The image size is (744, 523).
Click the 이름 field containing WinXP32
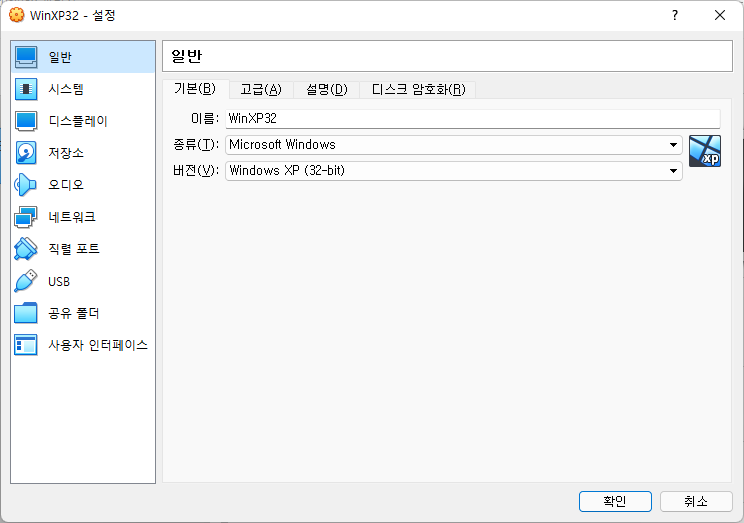(x=473, y=119)
